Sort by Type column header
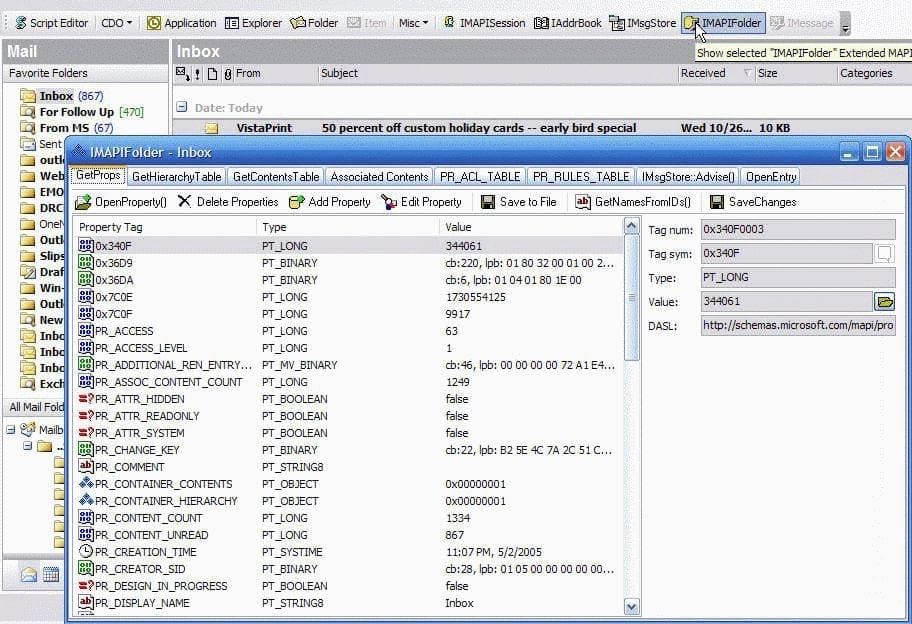Image resolution: width=912 pixels, height=624 pixels. pyautogui.click(x=348, y=227)
